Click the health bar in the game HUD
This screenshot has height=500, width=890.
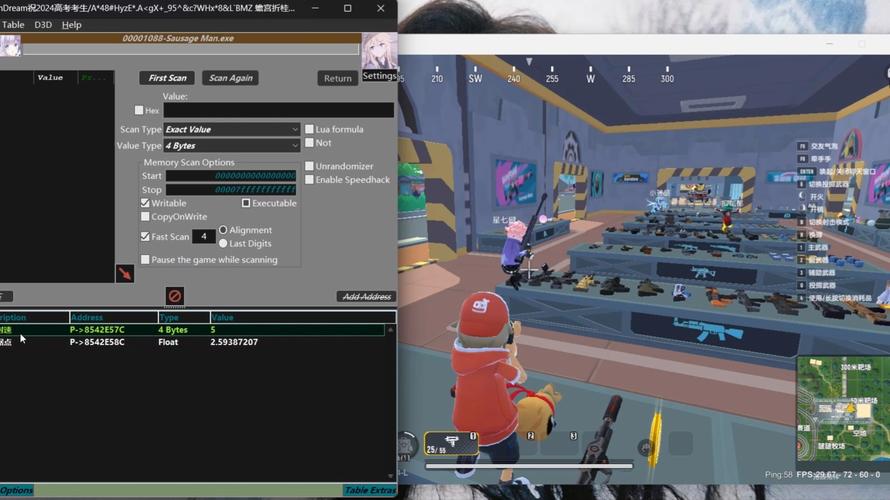click(529, 466)
